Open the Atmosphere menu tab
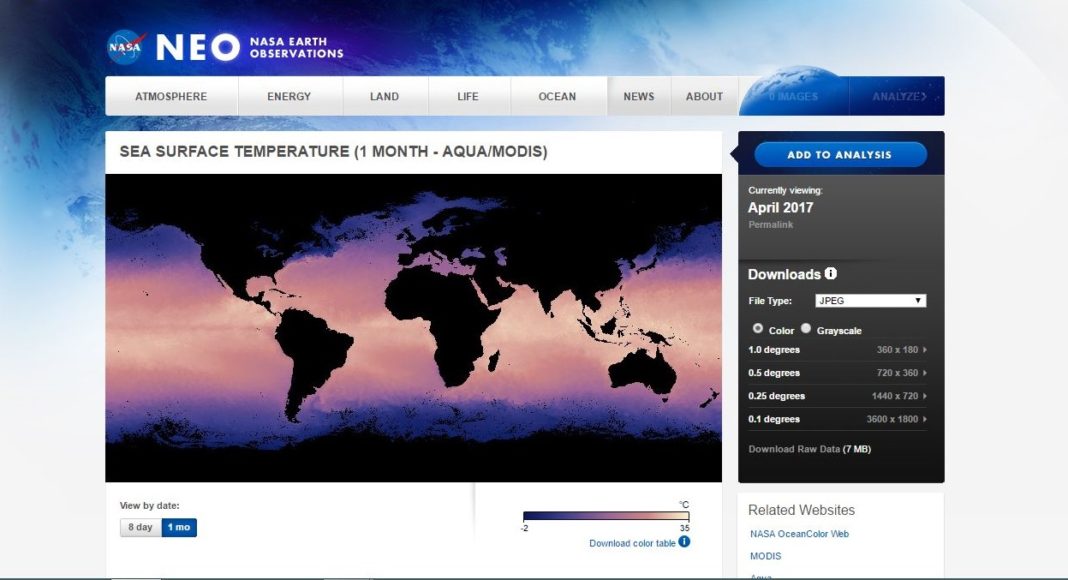The width and height of the screenshot is (1068, 580). click(x=171, y=97)
